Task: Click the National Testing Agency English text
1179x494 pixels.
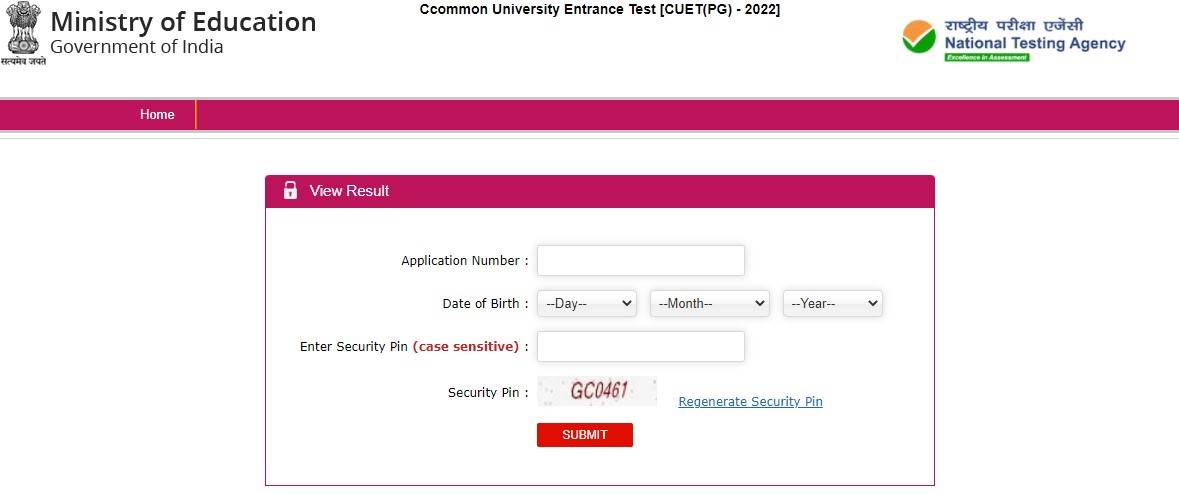Action: coord(1034,43)
